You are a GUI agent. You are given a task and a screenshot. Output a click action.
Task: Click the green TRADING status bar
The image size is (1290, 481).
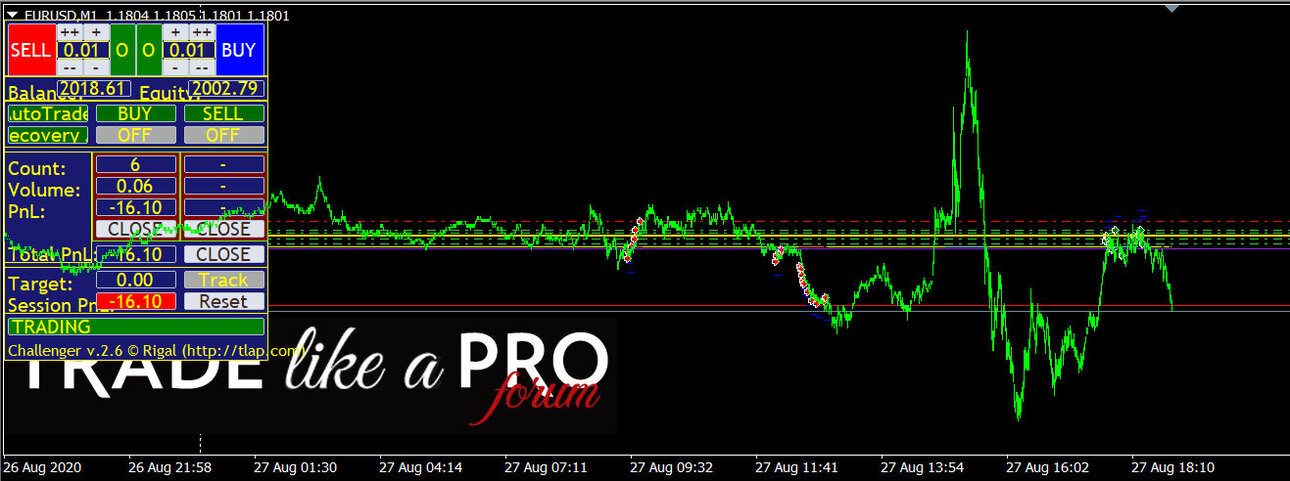[136, 327]
